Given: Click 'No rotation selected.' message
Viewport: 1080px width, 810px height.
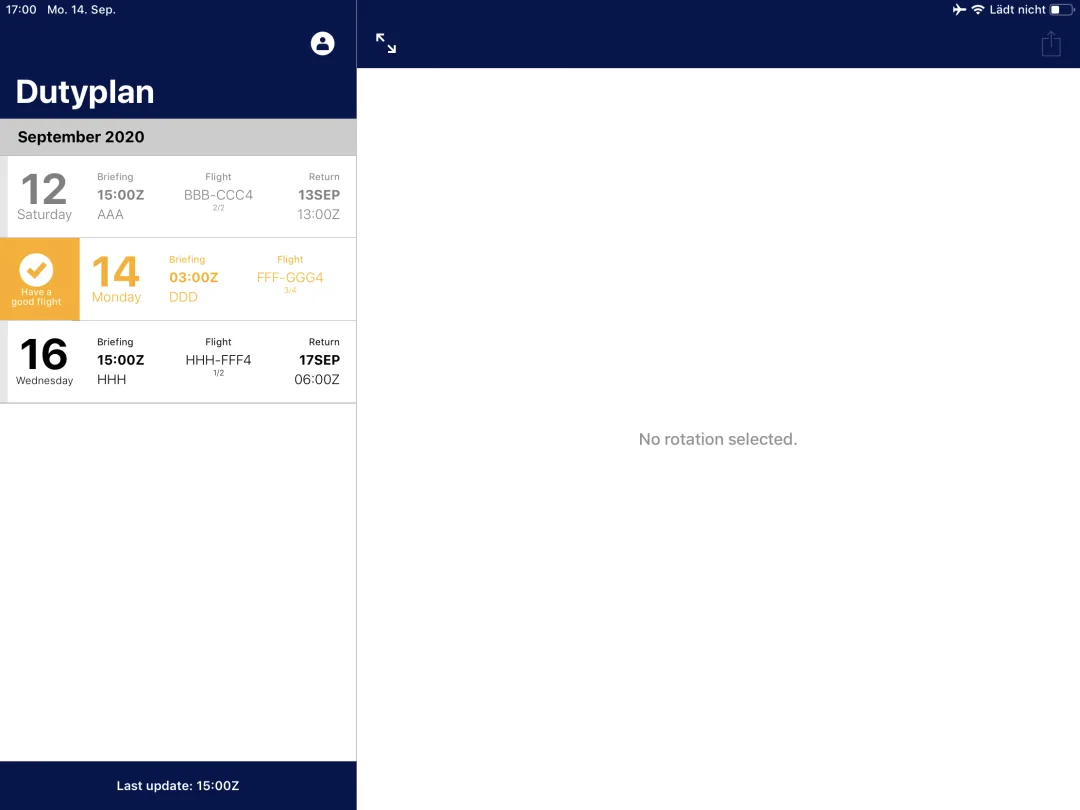Looking at the screenshot, I should coord(718,439).
